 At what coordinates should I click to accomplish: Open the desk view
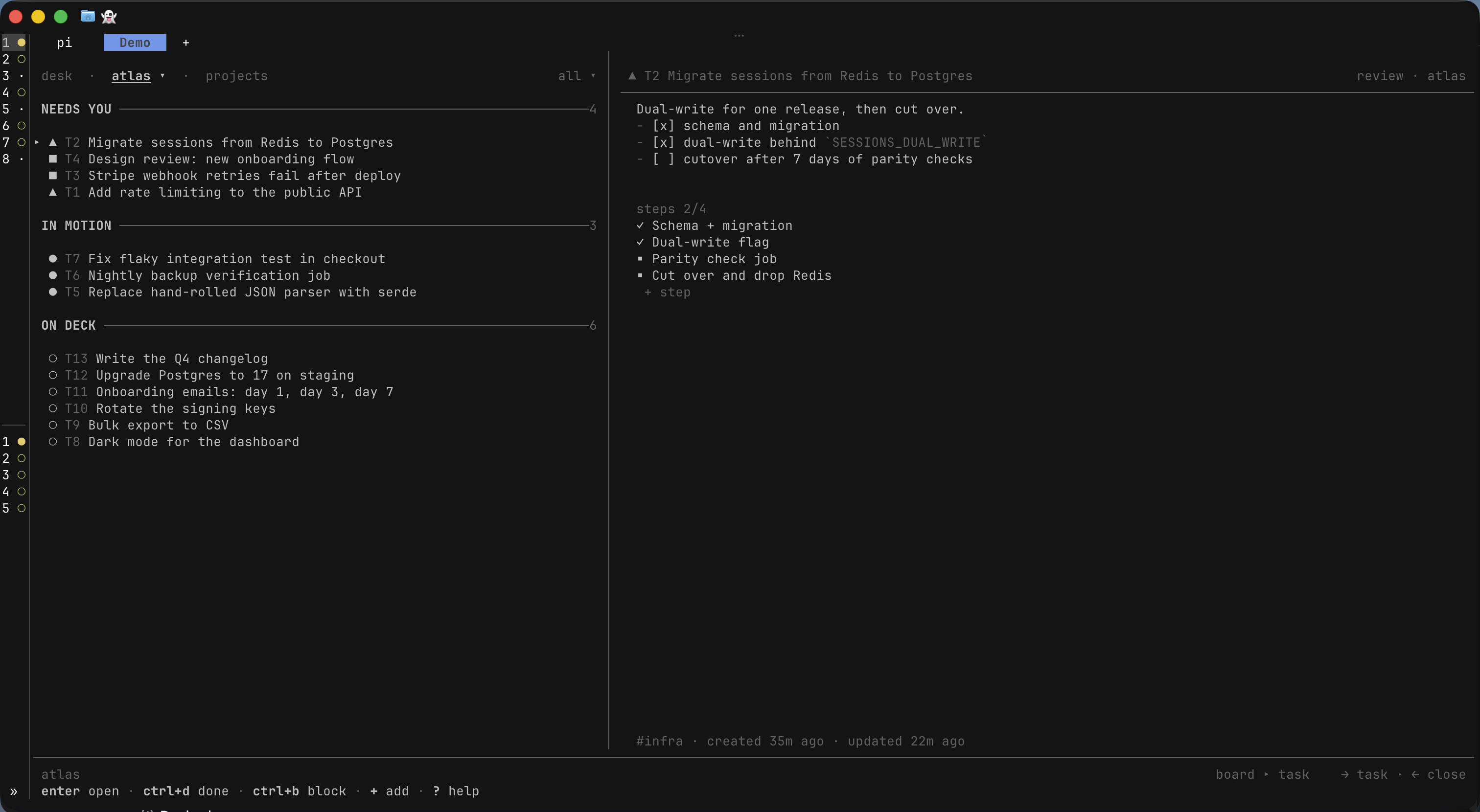57,76
